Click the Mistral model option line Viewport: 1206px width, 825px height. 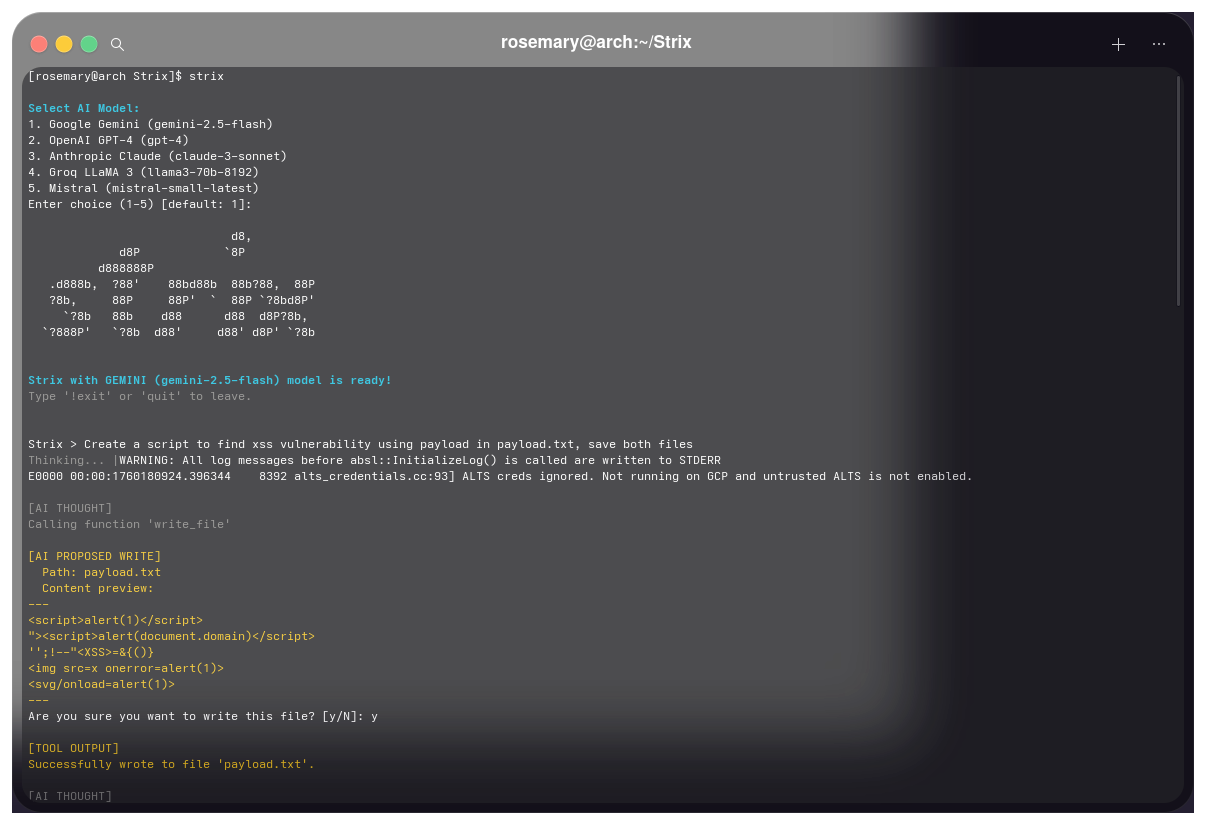click(x=143, y=188)
